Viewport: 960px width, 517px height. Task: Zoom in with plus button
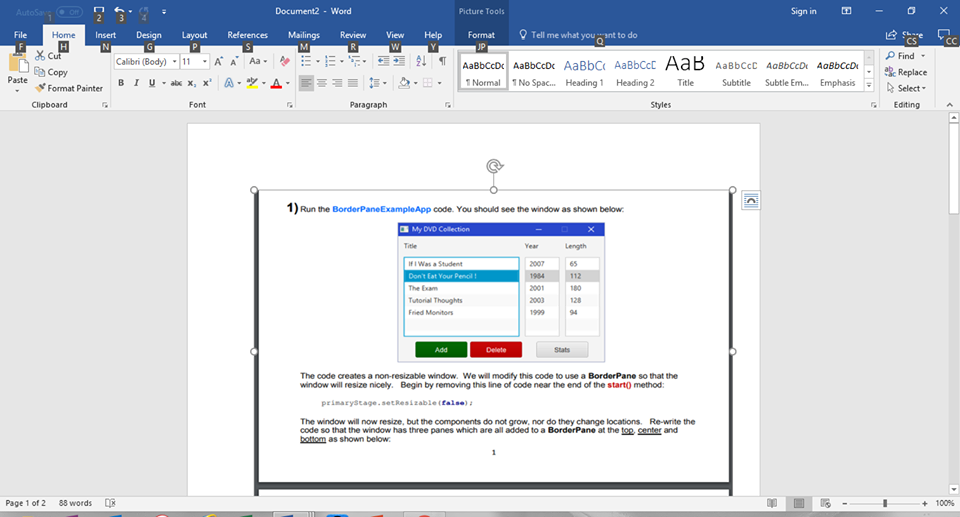[924, 503]
